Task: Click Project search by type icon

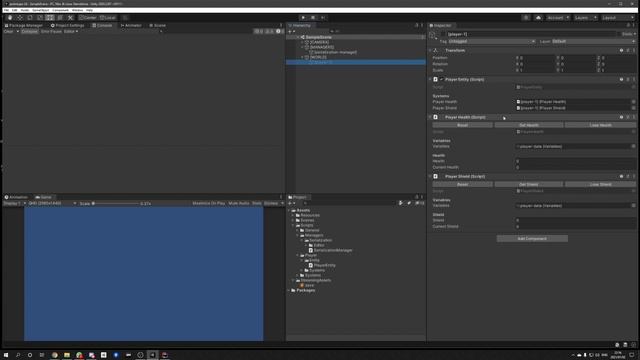Action: [x=401, y=203]
